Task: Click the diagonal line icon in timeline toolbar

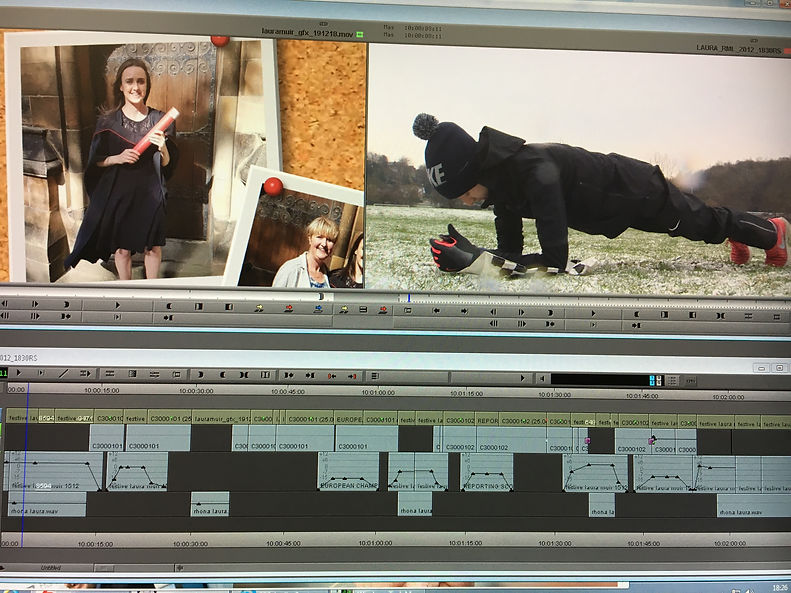Action: pyautogui.click(x=63, y=374)
